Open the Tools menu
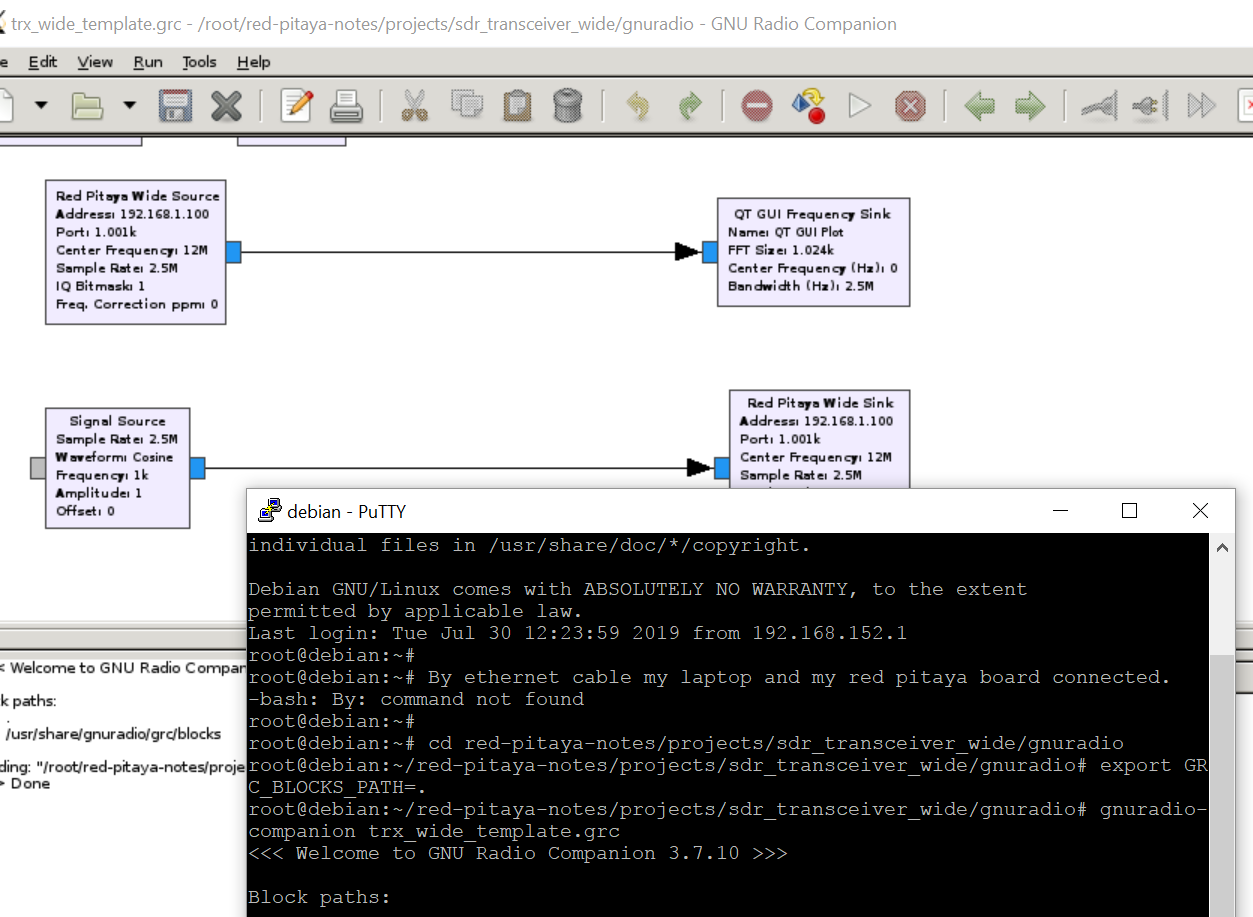 click(x=199, y=61)
